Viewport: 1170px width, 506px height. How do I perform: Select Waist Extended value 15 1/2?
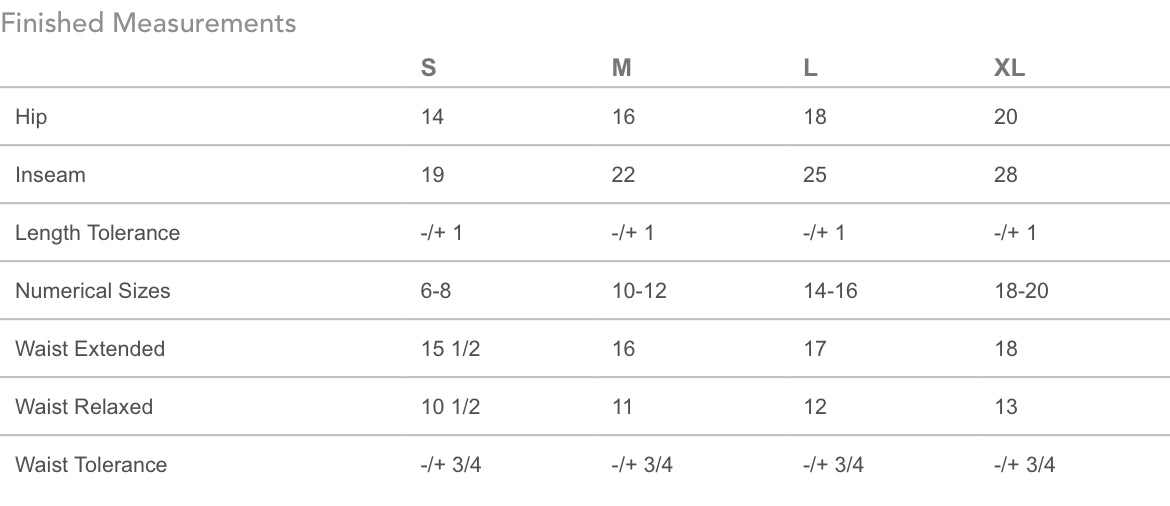450,349
